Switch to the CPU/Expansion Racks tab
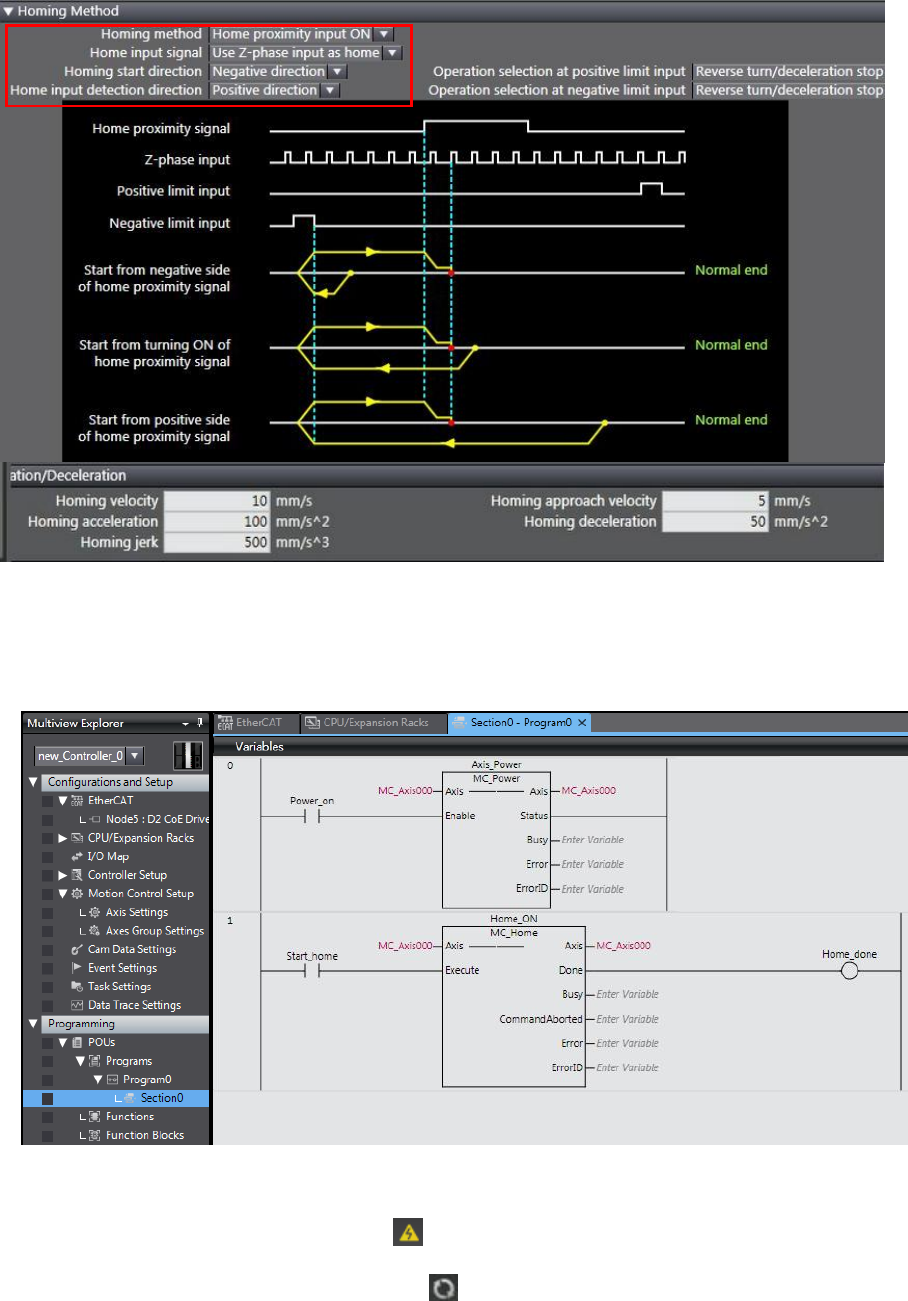This screenshot has height=1301, width=908. [x=372, y=722]
